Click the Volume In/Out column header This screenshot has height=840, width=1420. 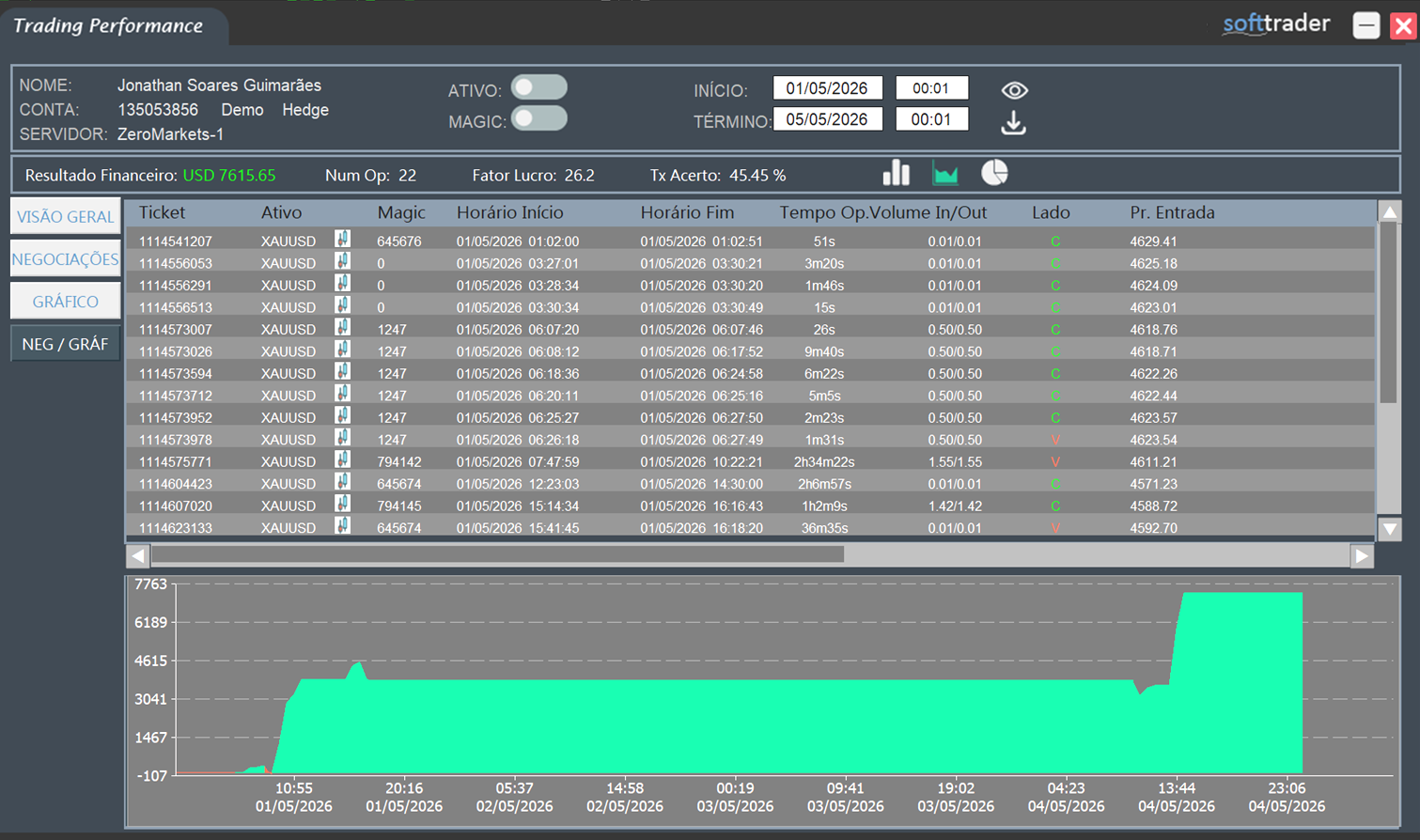[x=928, y=212]
